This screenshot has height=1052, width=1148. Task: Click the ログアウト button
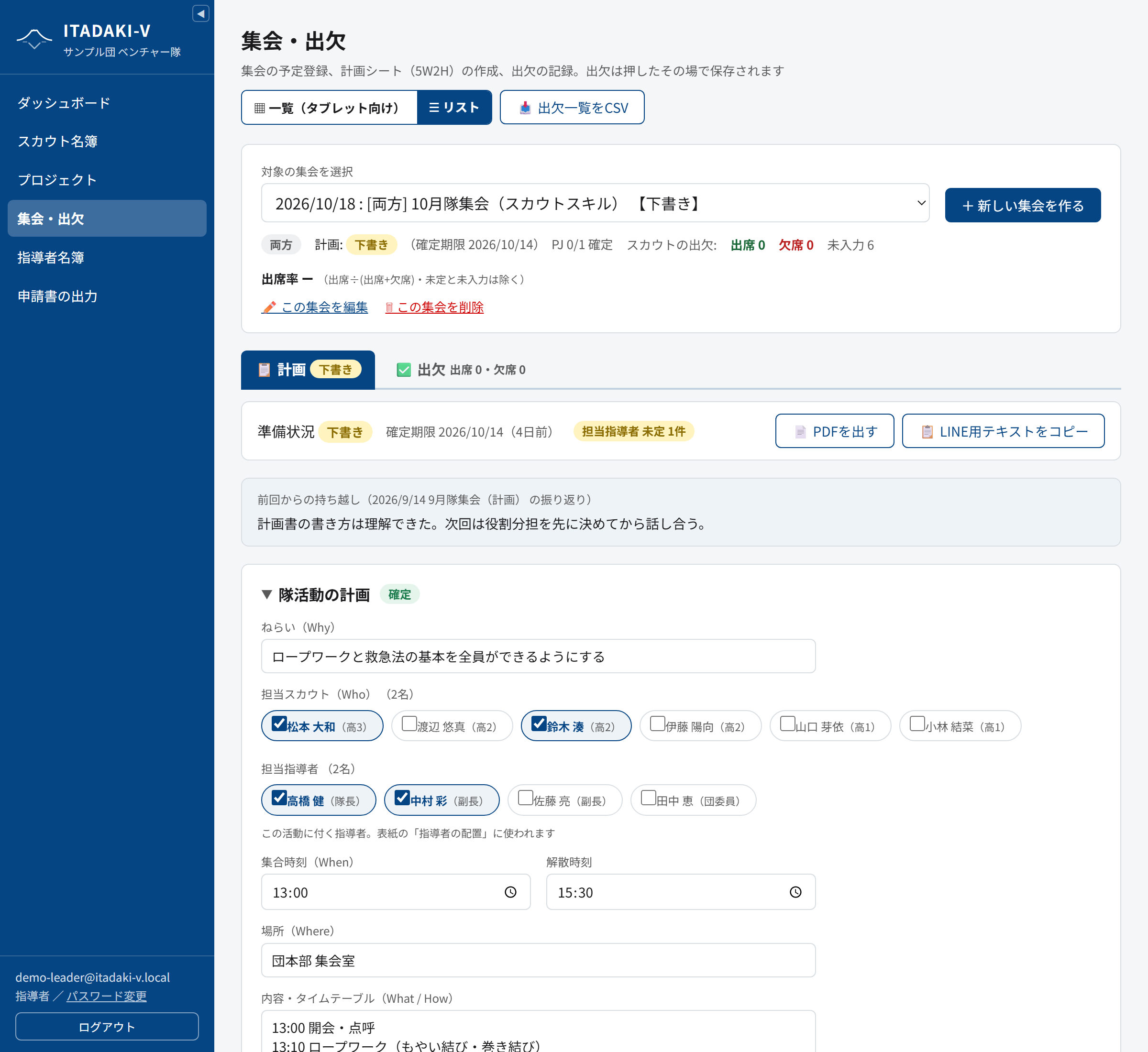[x=107, y=1026]
